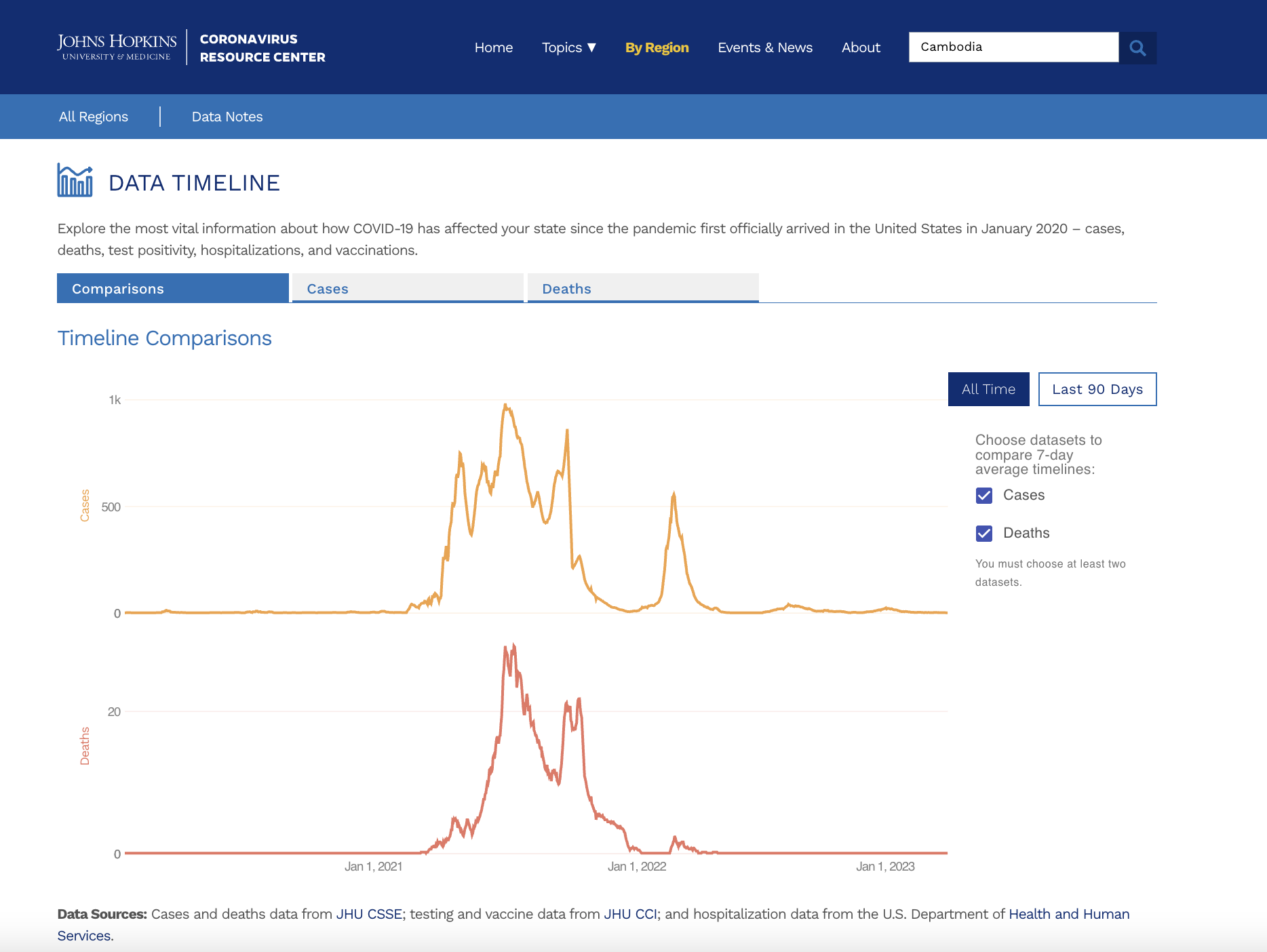
Task: Uncheck the Deaths dataset checkbox
Action: click(x=983, y=534)
